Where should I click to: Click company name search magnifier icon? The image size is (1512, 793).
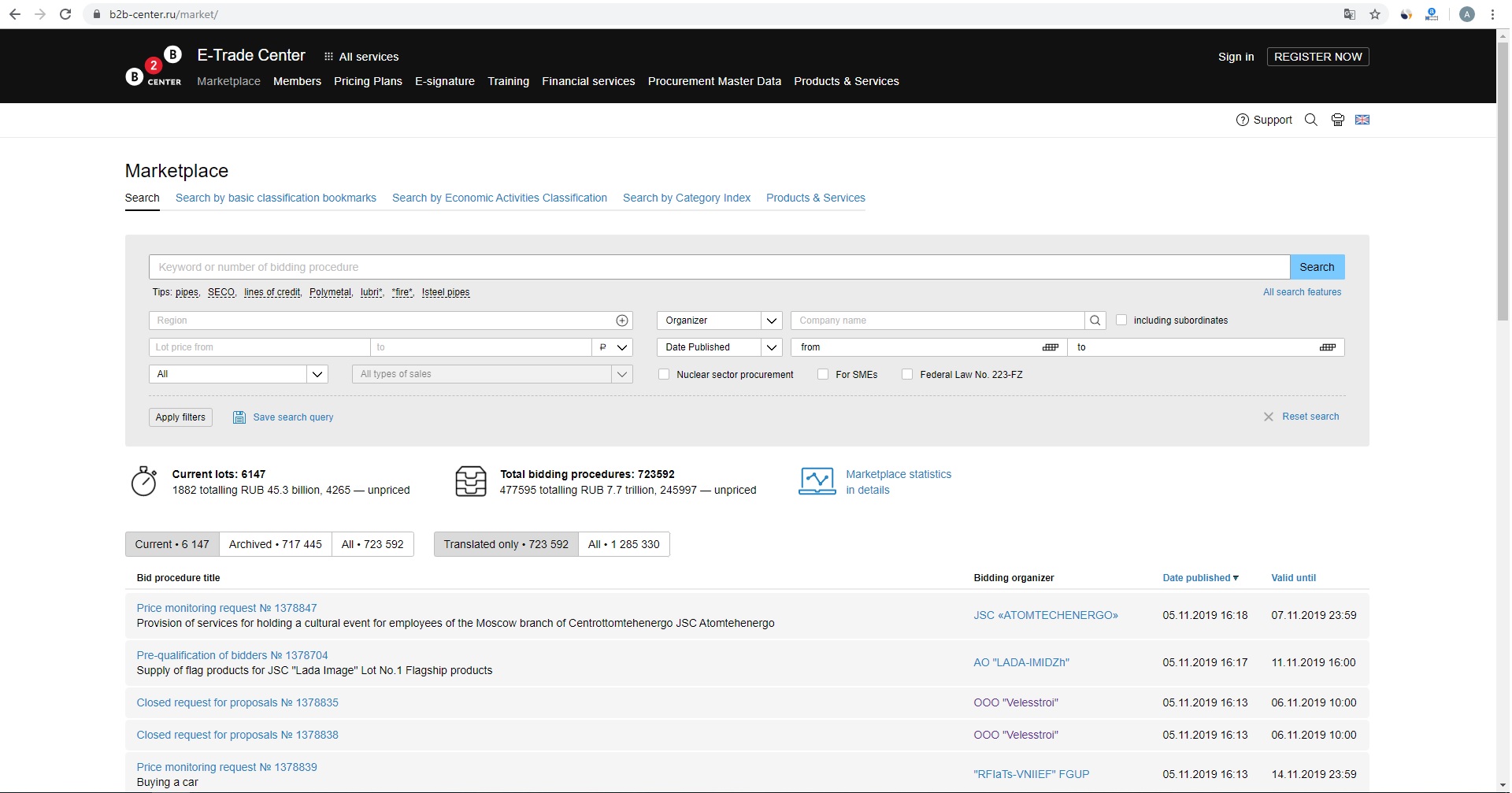coord(1095,321)
